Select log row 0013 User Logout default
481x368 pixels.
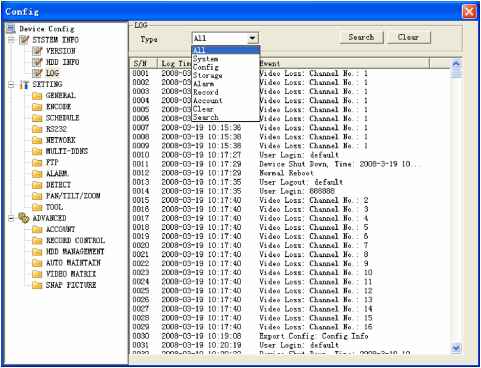[x=289, y=182]
